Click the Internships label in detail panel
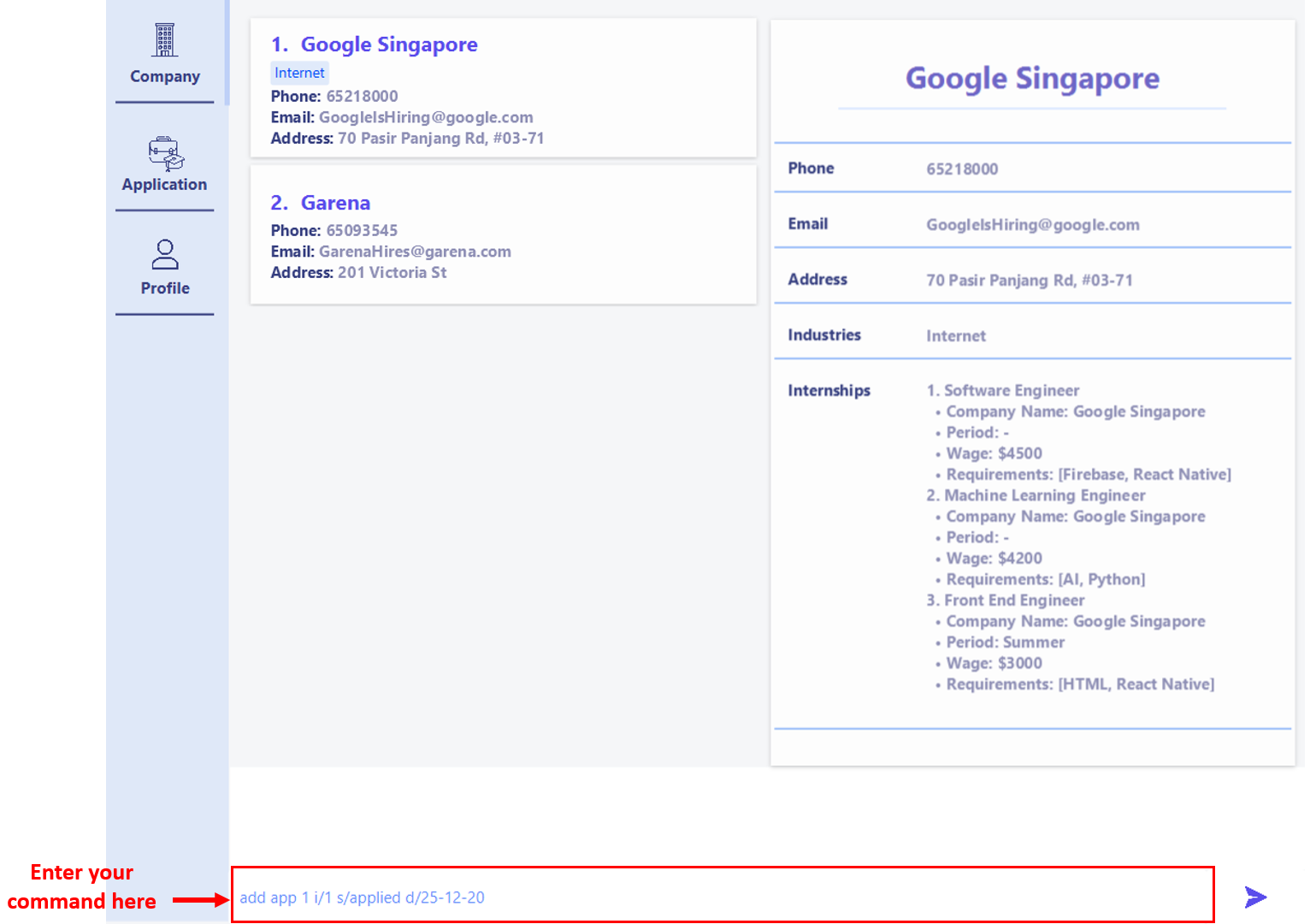 tap(829, 390)
